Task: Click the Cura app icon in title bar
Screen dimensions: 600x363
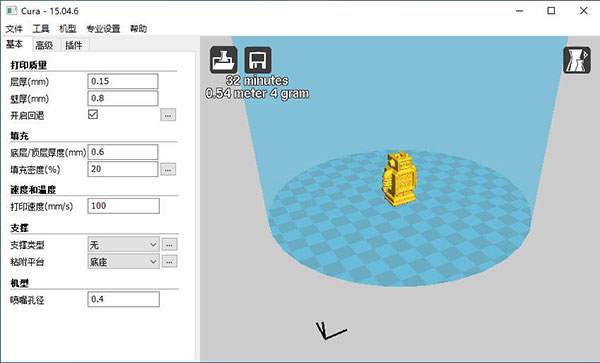Action: [11, 10]
